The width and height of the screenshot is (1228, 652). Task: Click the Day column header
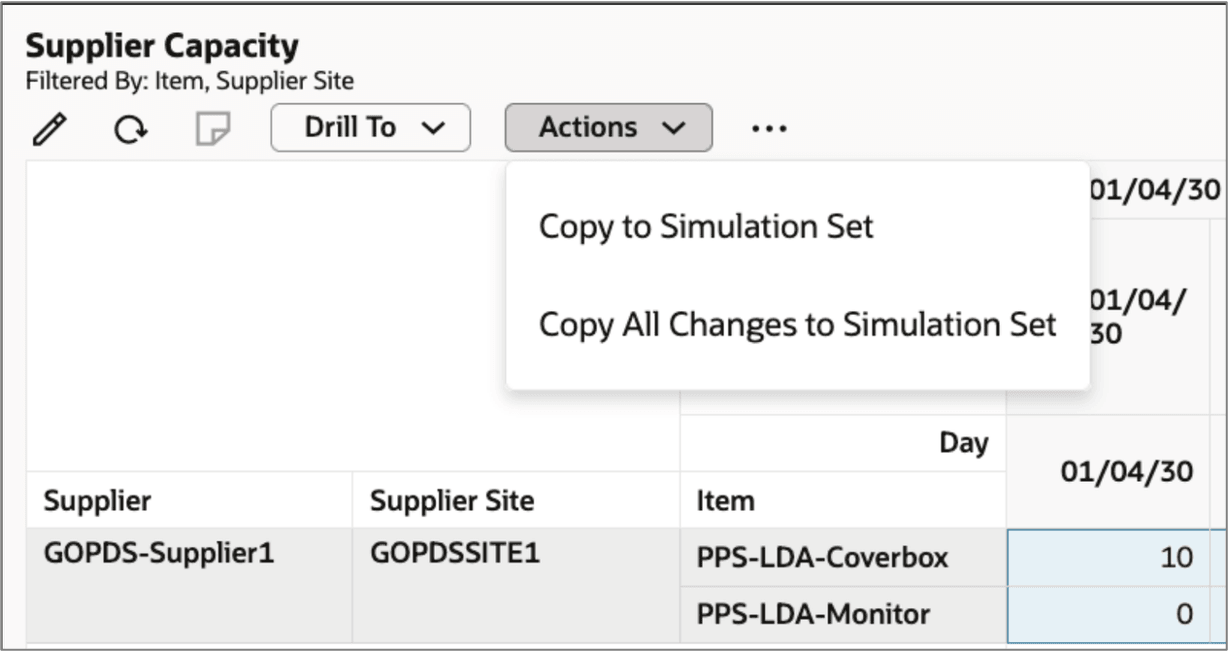point(967,440)
